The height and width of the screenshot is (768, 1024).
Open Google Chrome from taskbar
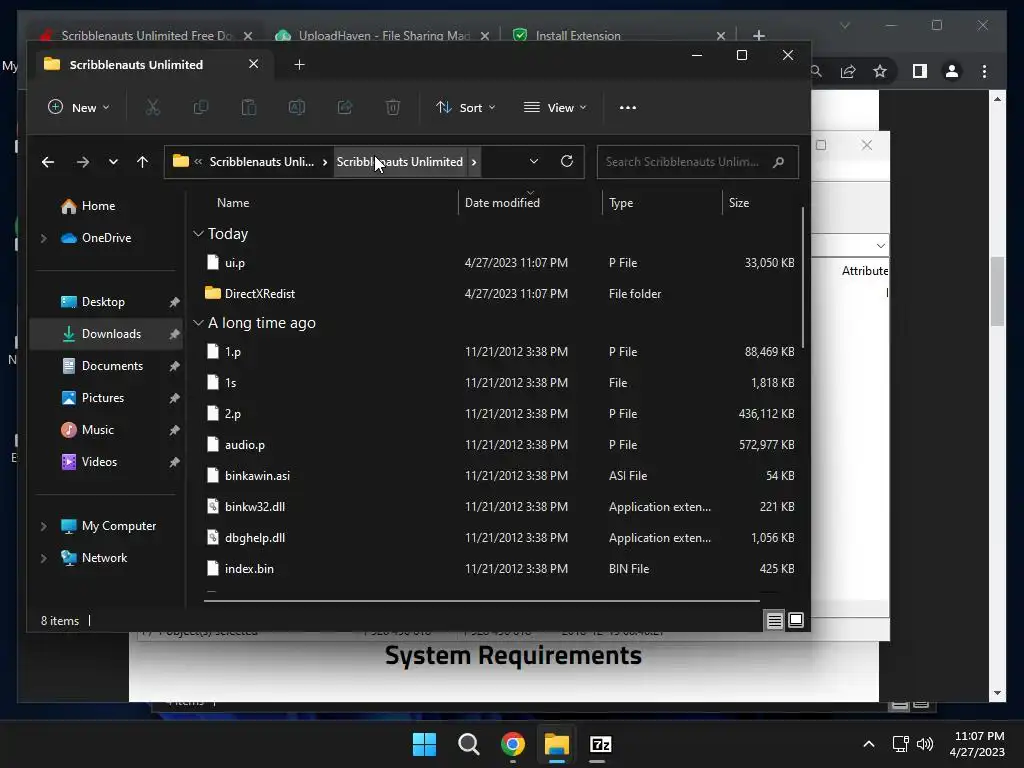coord(513,744)
